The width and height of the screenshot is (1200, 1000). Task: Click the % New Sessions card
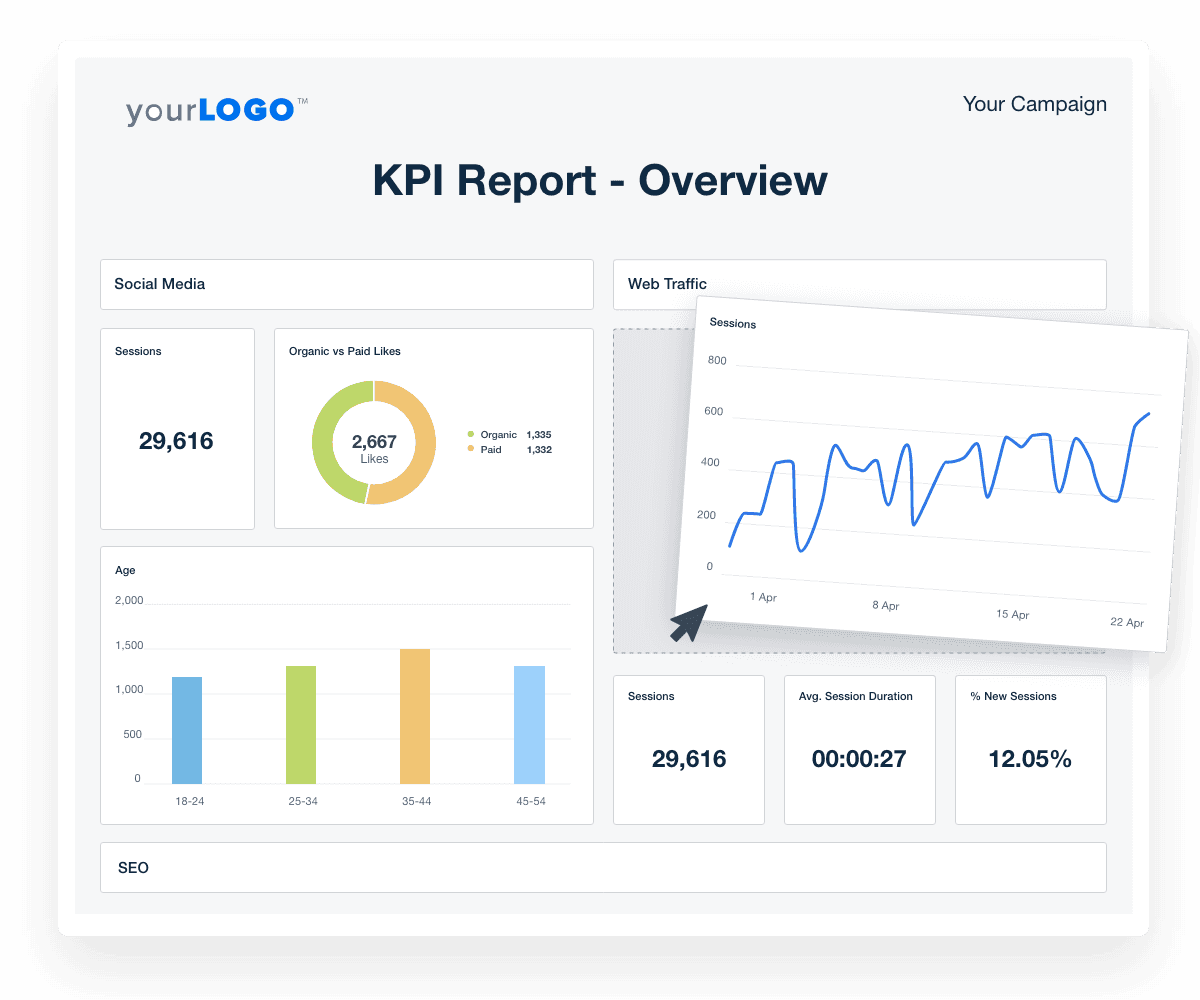click(1030, 750)
